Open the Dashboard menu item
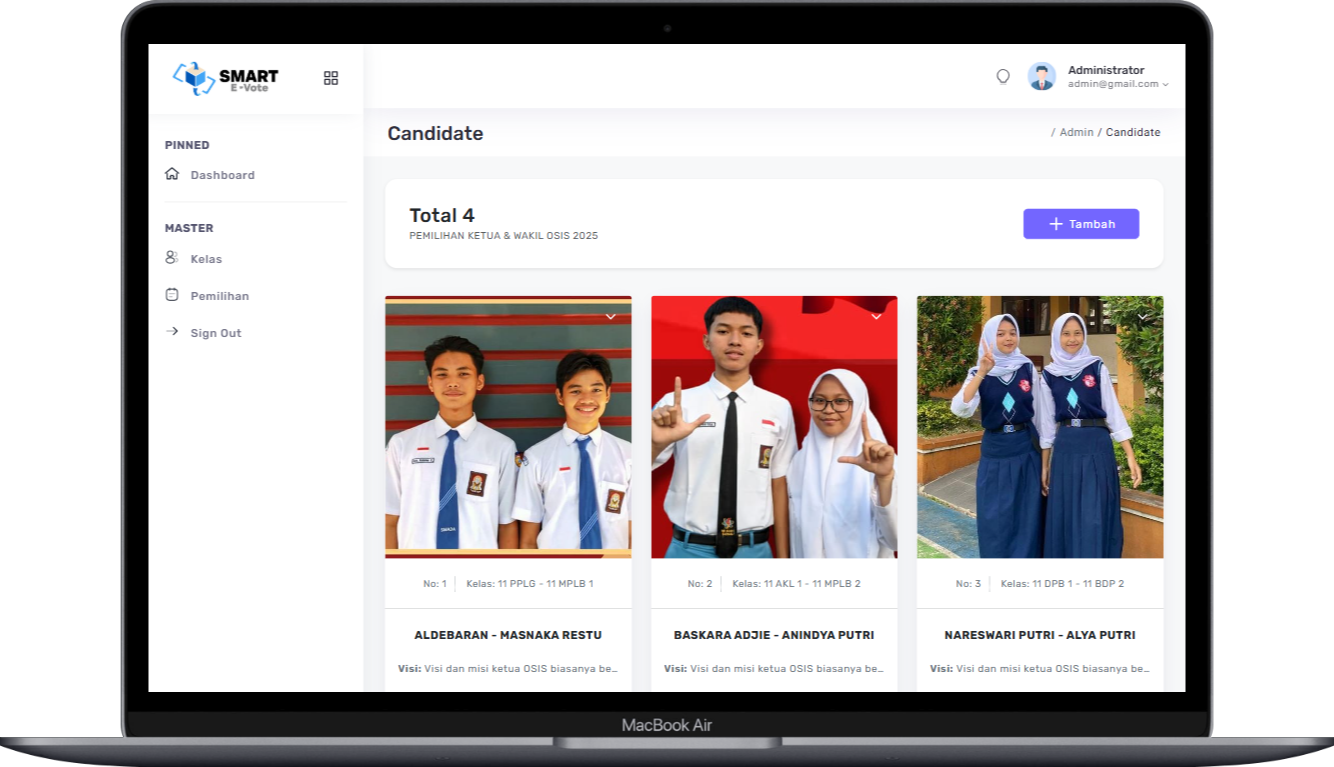The width and height of the screenshot is (1334, 767). 222,174
